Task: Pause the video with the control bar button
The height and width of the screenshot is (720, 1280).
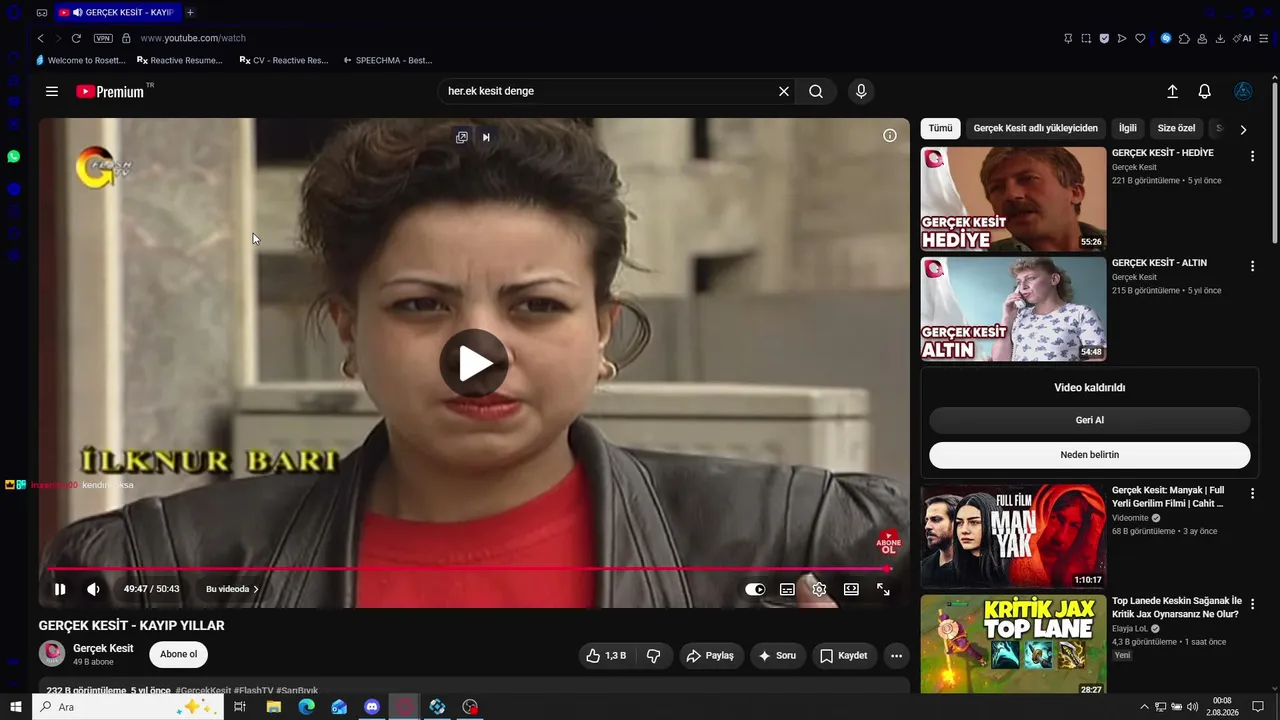Action: pyautogui.click(x=60, y=589)
